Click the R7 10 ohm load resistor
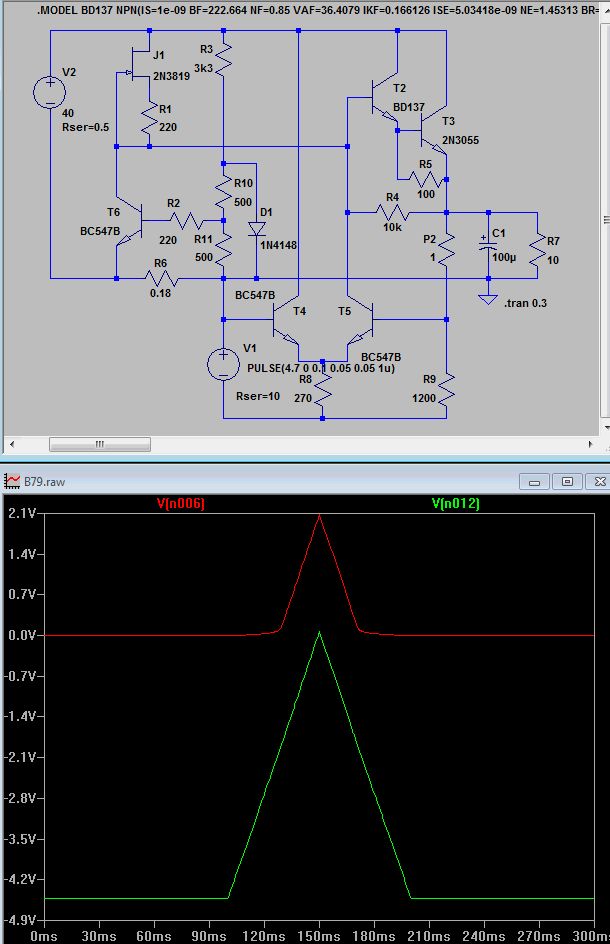The width and height of the screenshot is (610, 944). click(x=537, y=250)
